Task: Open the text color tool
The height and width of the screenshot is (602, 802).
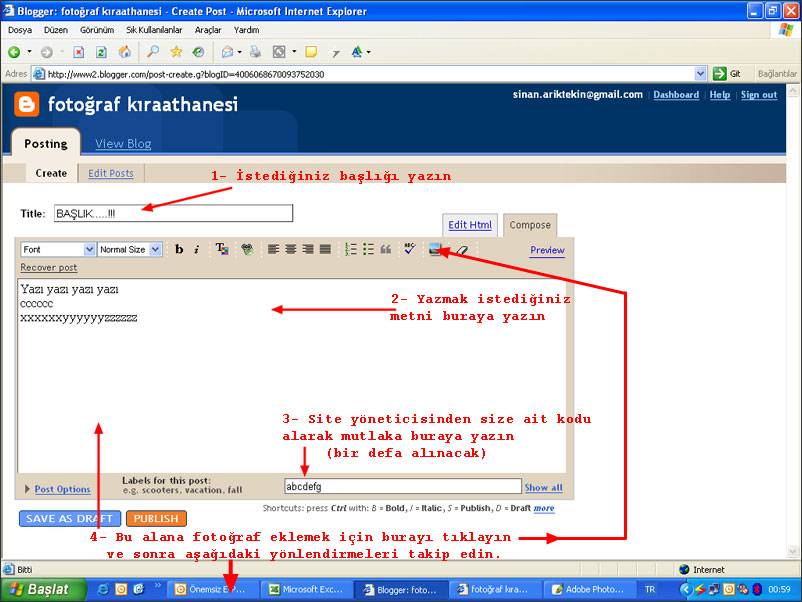Action: pyautogui.click(x=221, y=249)
